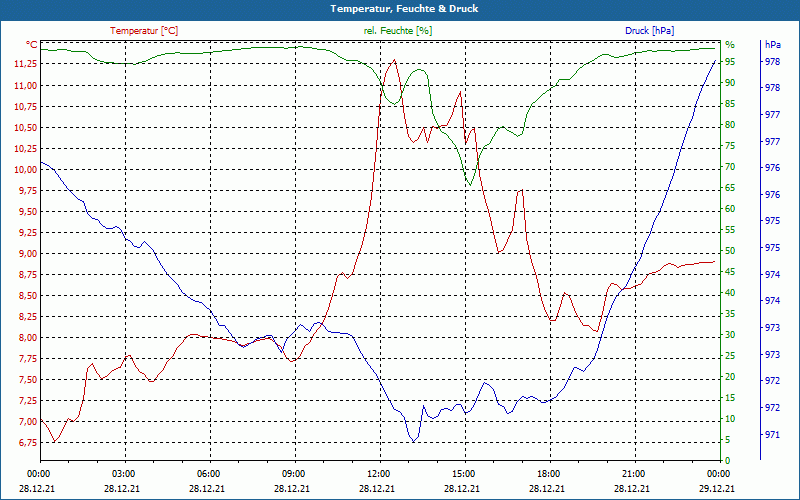The image size is (800, 500).
Task: Click temperature axis value '11,25'
Action: pyautogui.click(x=26, y=64)
